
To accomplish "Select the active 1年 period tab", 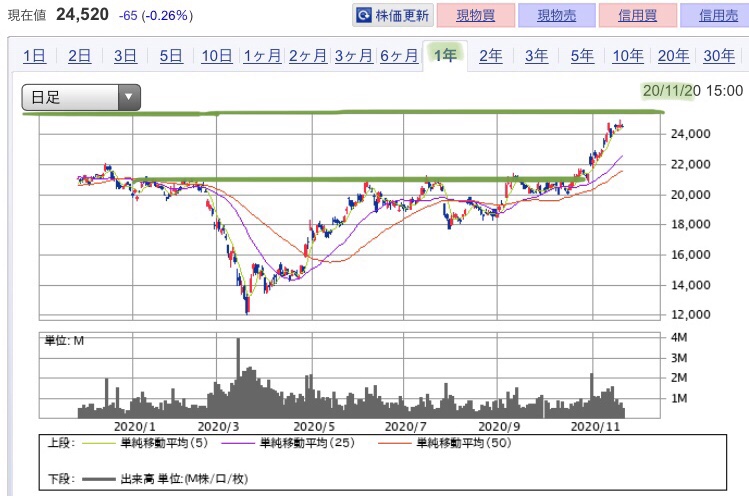I will 445,55.
